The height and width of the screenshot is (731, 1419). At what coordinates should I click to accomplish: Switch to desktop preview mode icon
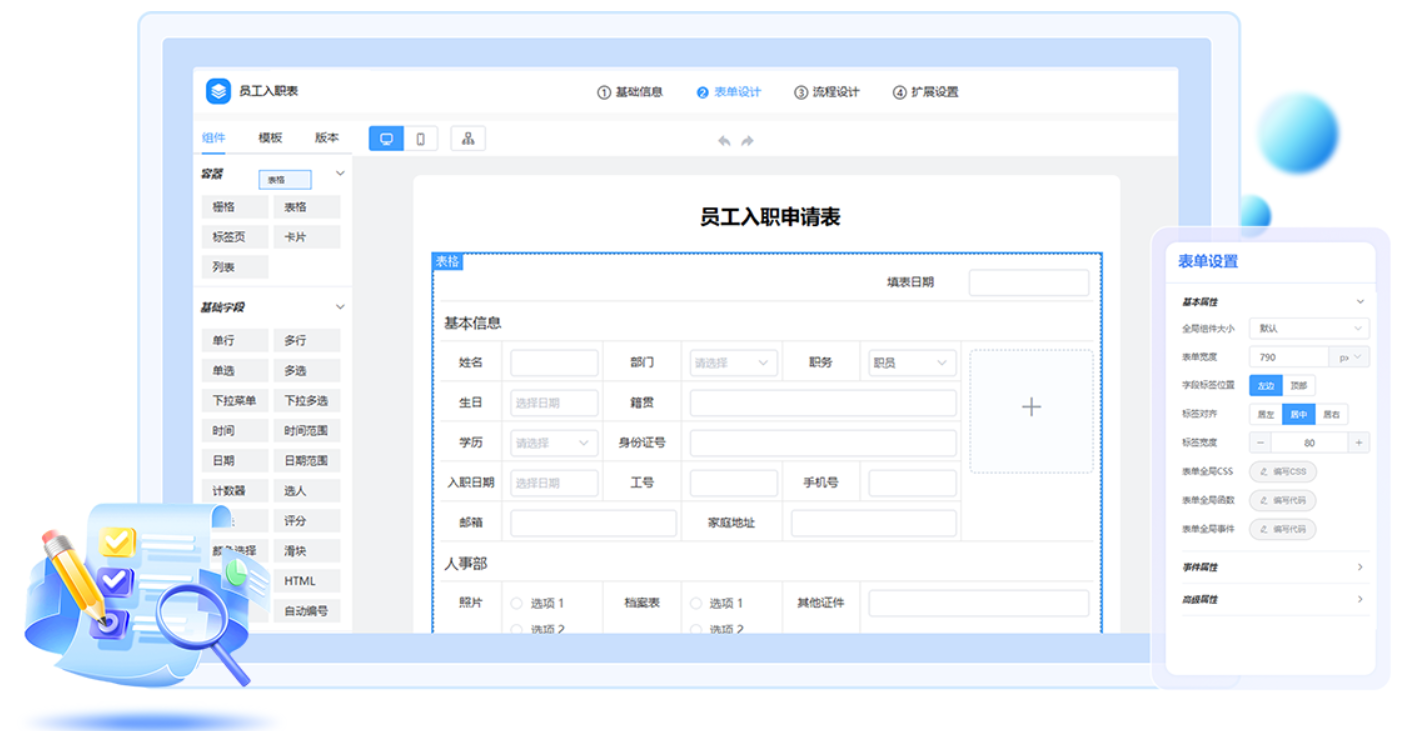coord(386,139)
